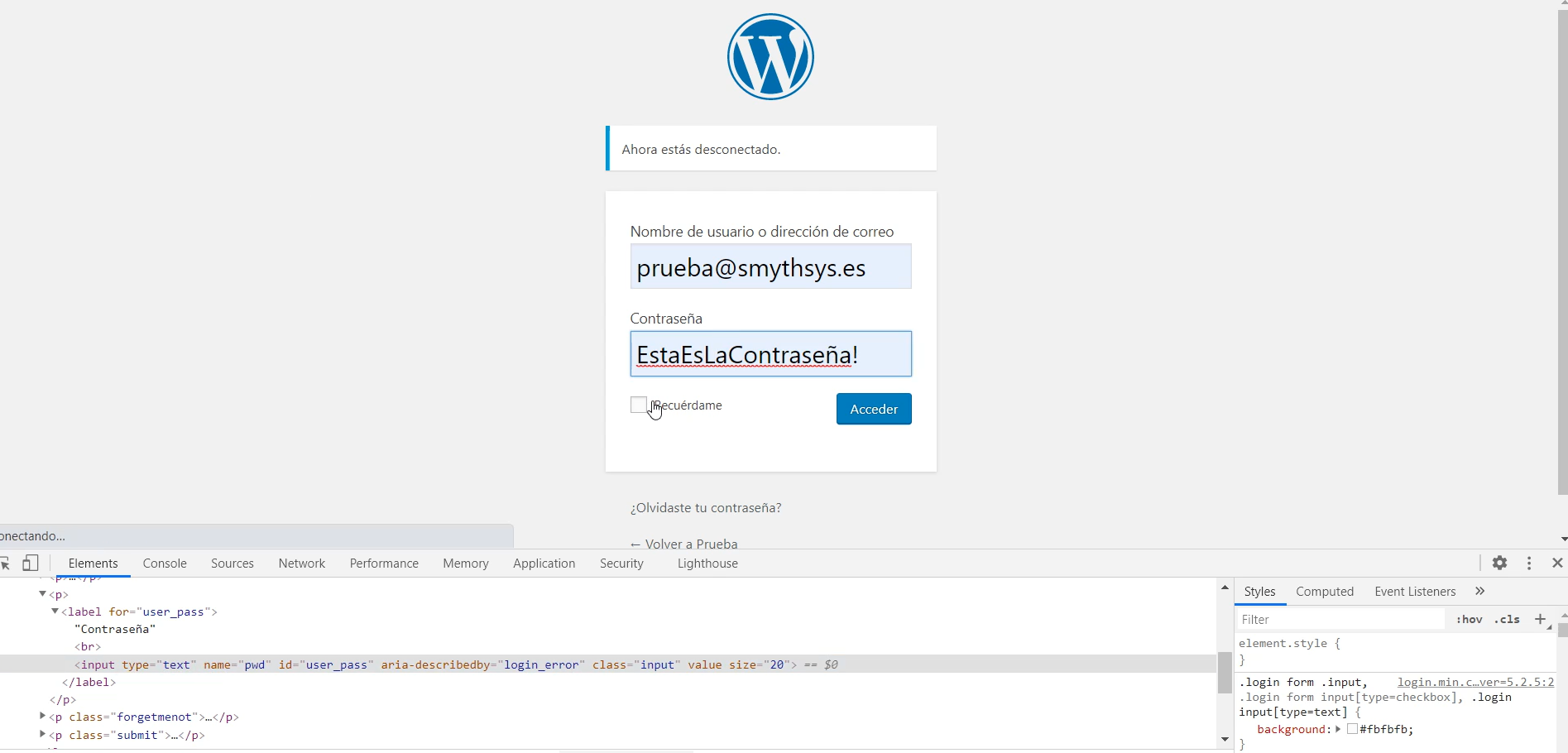The image size is (1568, 753).
Task: Check the Recuérdame checkbox
Action: click(638, 405)
